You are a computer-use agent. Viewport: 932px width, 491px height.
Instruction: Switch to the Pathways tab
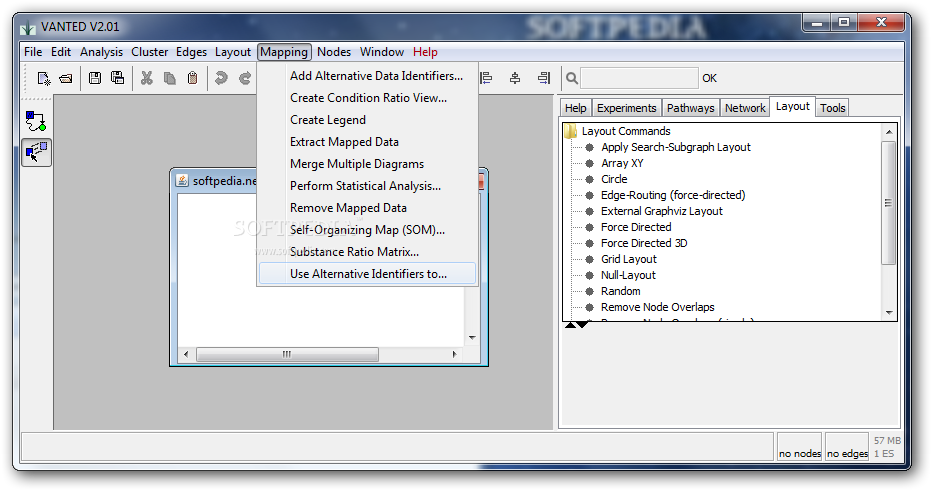click(690, 108)
